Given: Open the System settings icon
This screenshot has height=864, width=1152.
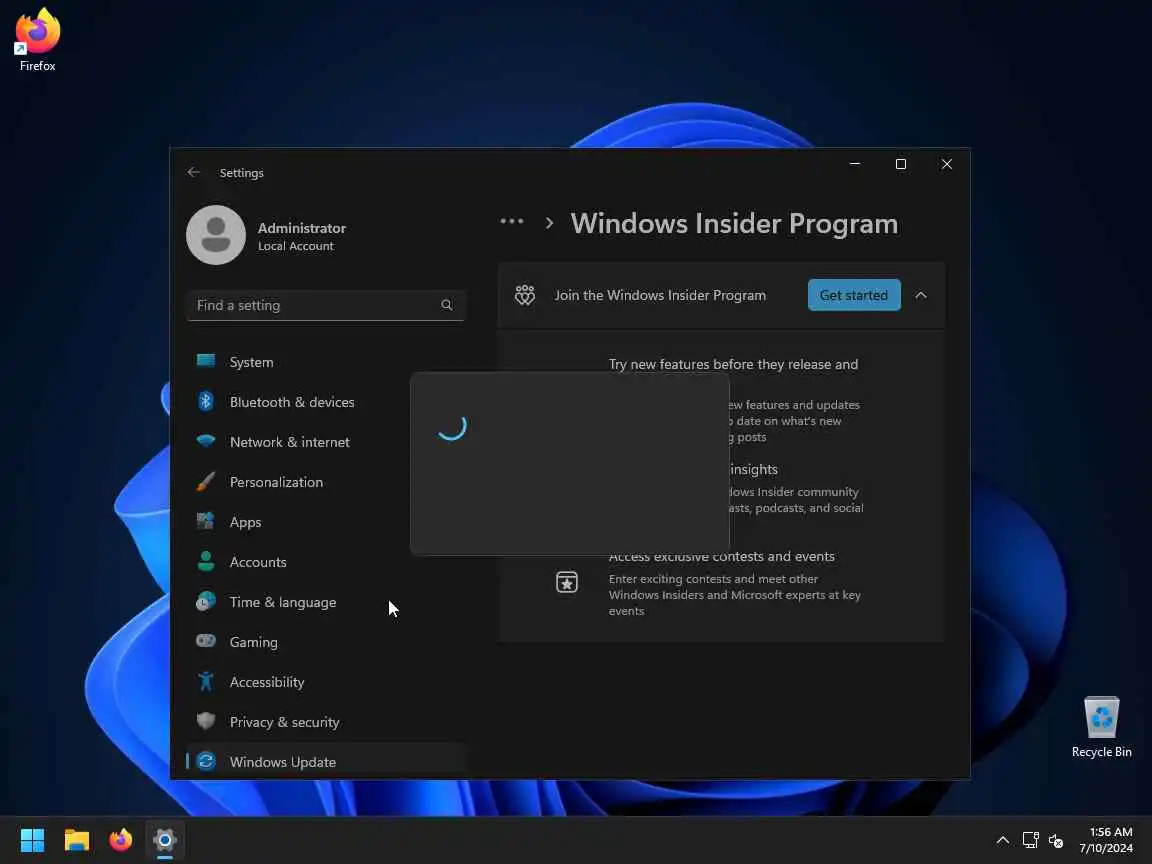Looking at the screenshot, I should tap(206, 361).
